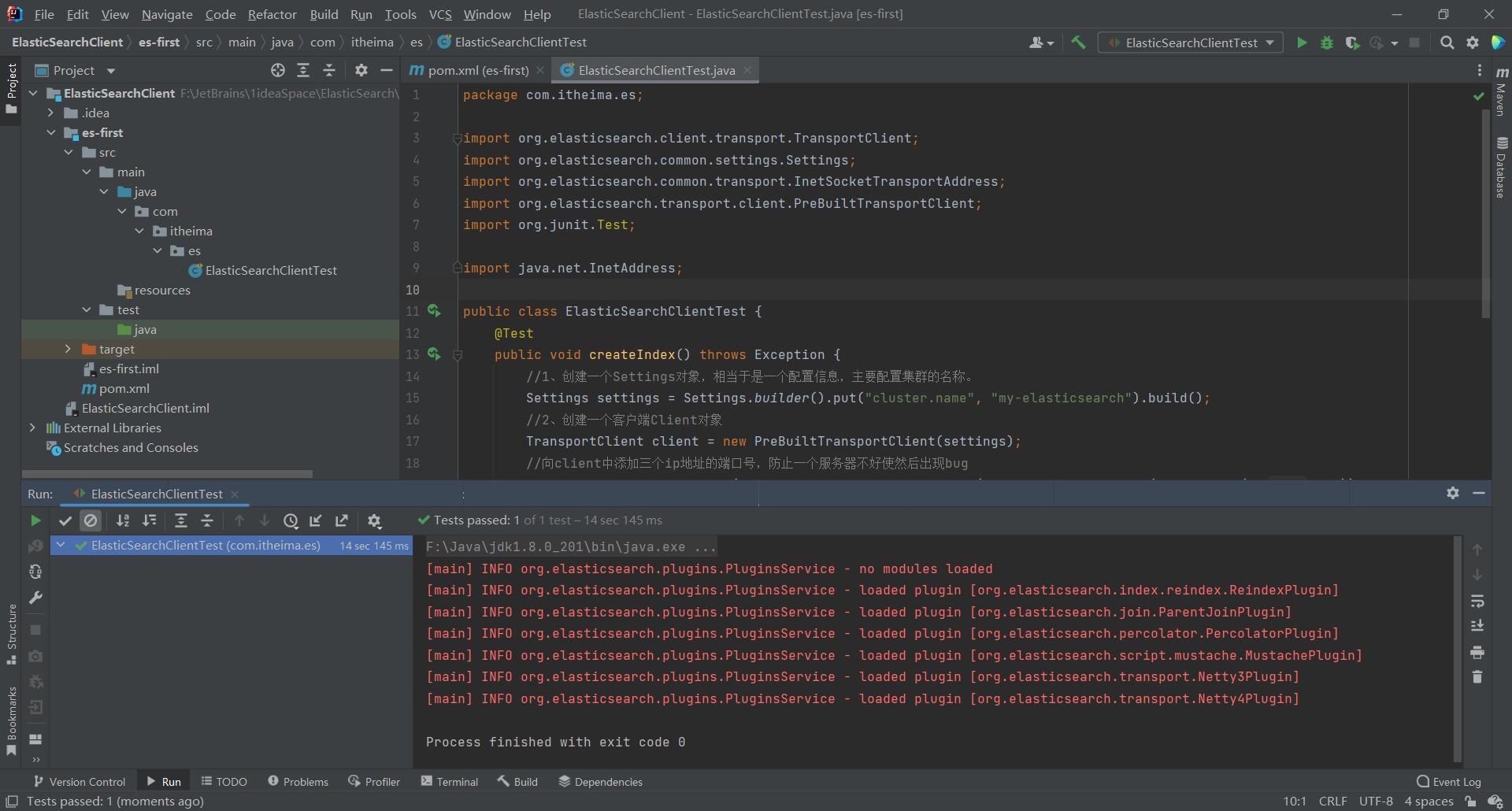Open the ElasticSearchClientTest run configuration dropdown
Screen dimensions: 1512x811
coord(1190,43)
